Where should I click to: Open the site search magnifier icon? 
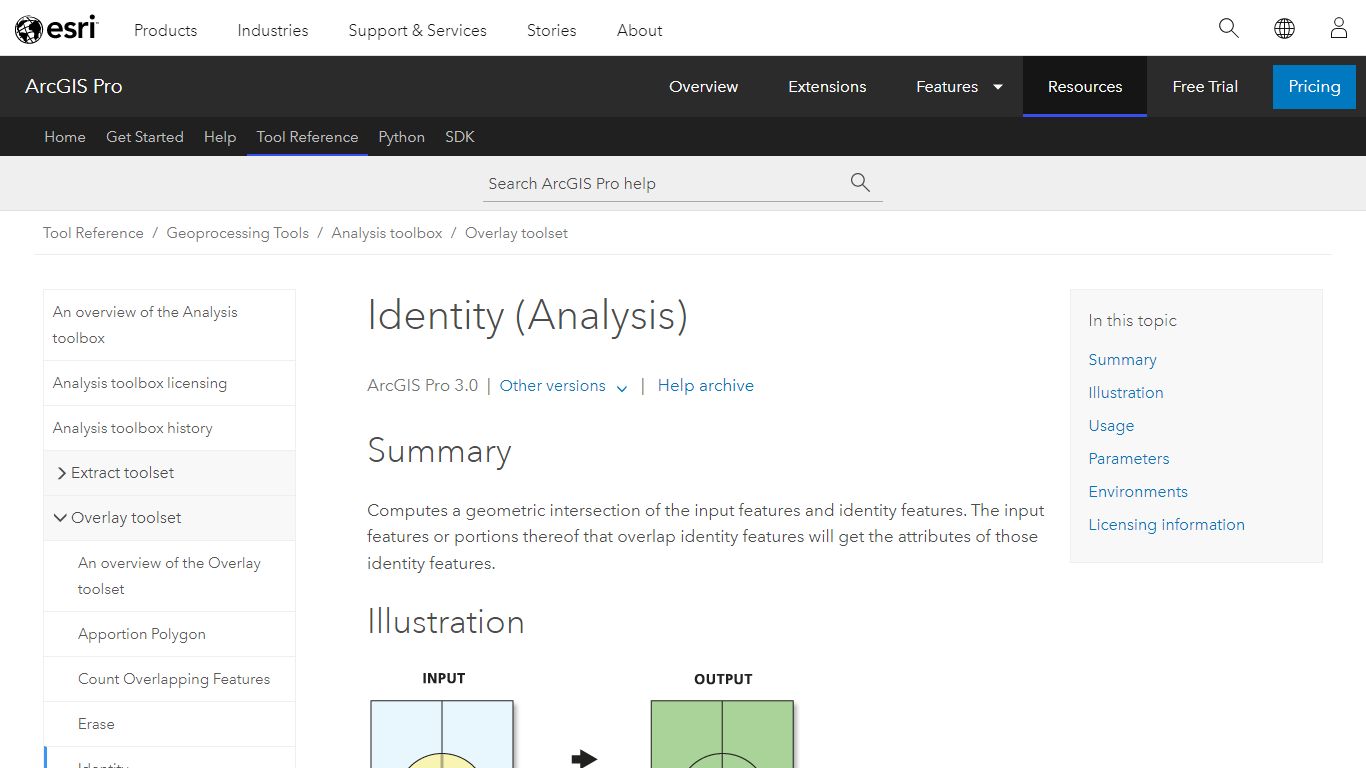pos(1229,28)
